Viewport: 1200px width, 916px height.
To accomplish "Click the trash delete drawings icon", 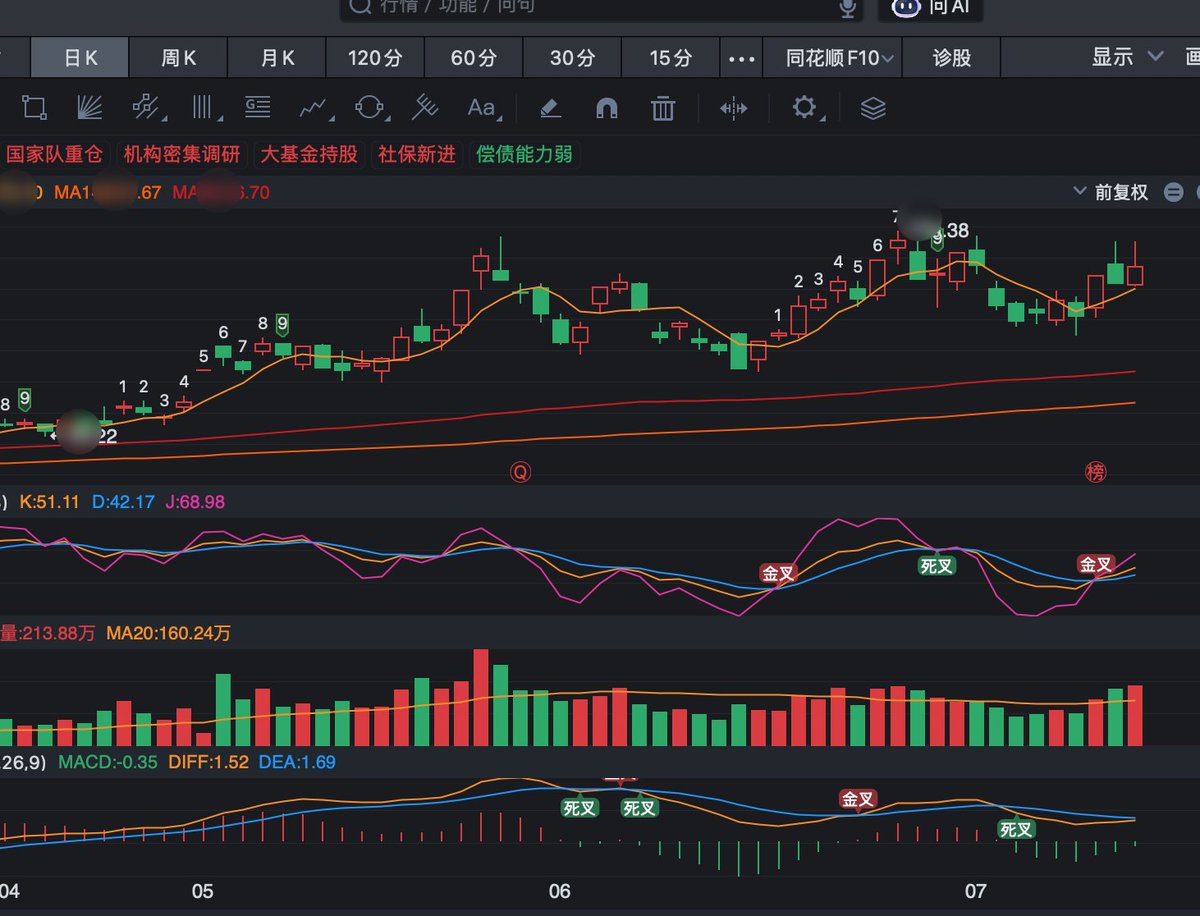I will pos(662,108).
